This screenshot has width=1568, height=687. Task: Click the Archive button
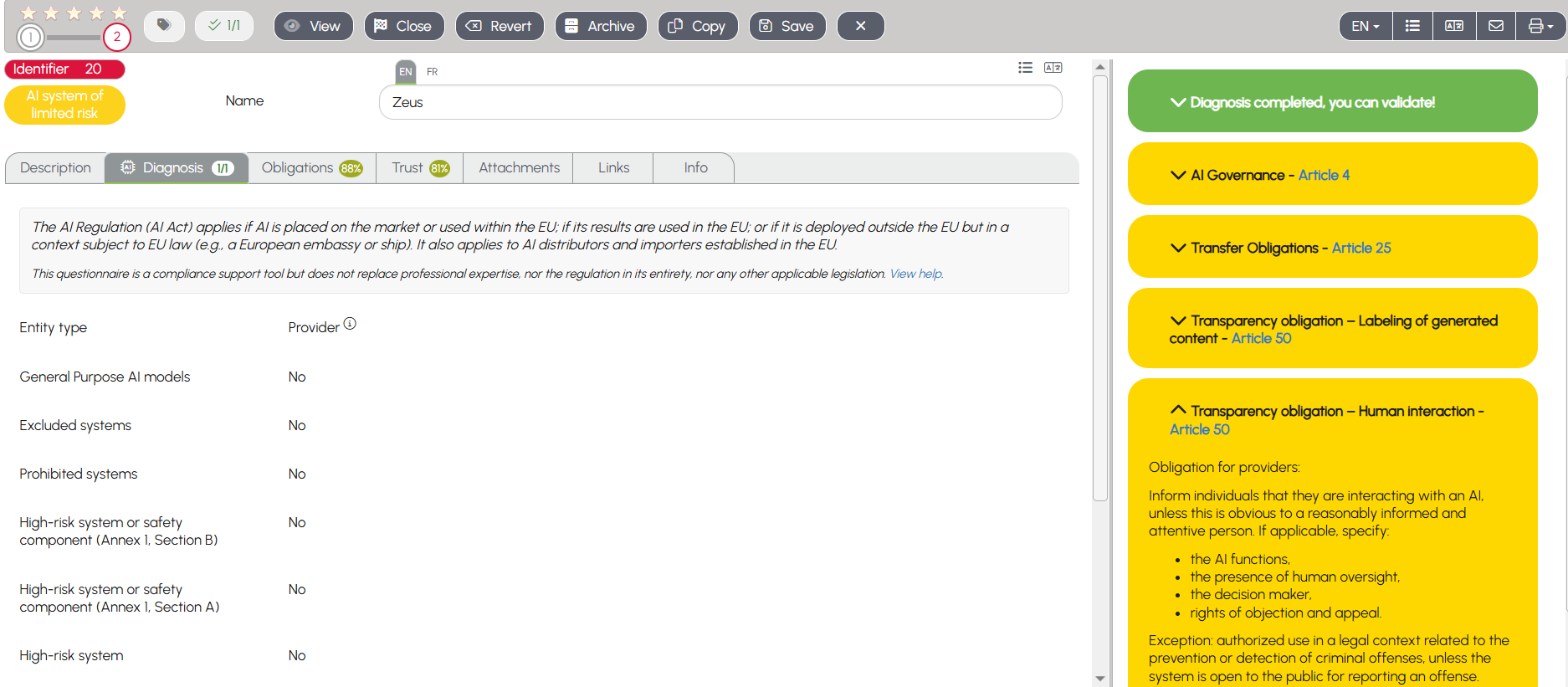click(601, 26)
